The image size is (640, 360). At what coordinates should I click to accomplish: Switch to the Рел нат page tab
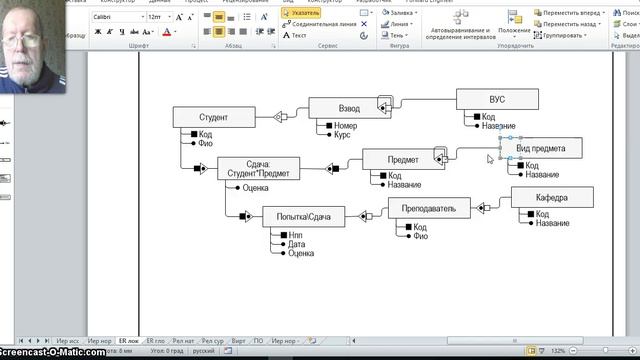tap(183, 341)
